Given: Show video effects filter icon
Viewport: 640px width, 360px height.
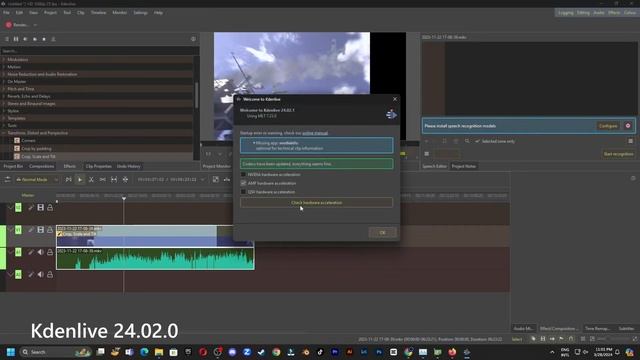Looking at the screenshot, I should point(16,39).
